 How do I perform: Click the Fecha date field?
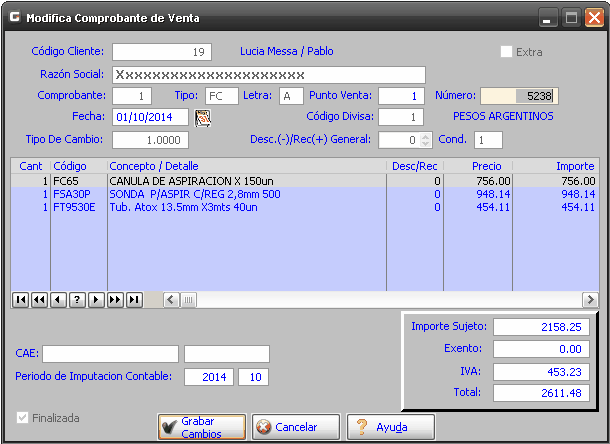[151, 117]
